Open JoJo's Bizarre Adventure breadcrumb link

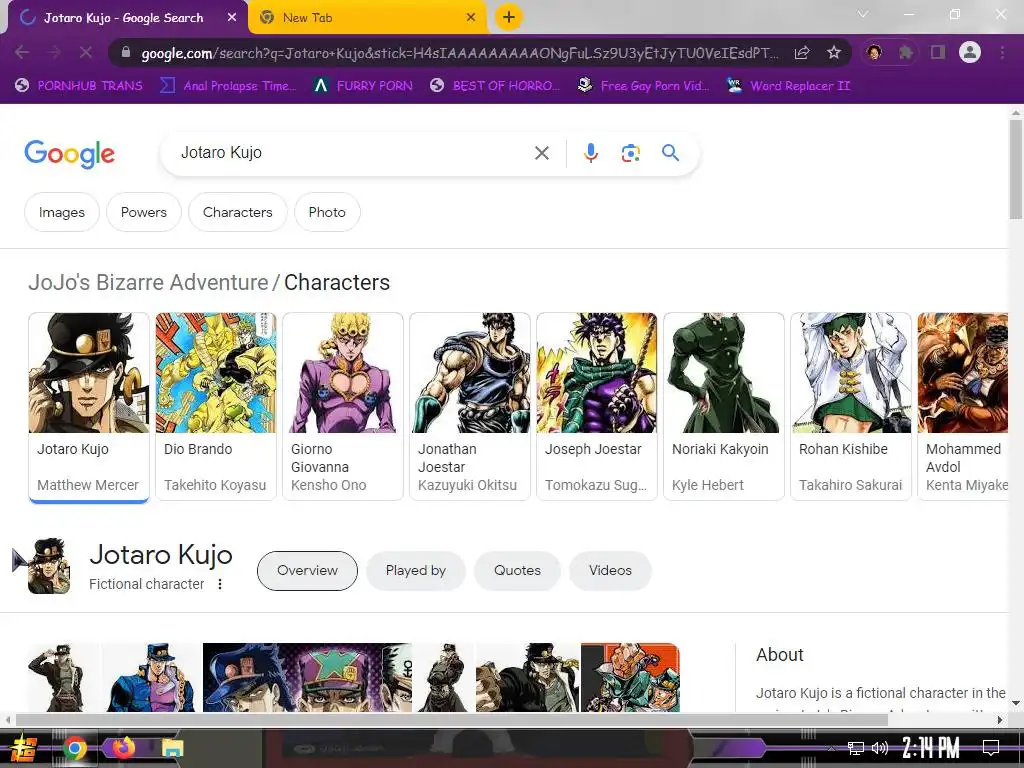coord(148,282)
